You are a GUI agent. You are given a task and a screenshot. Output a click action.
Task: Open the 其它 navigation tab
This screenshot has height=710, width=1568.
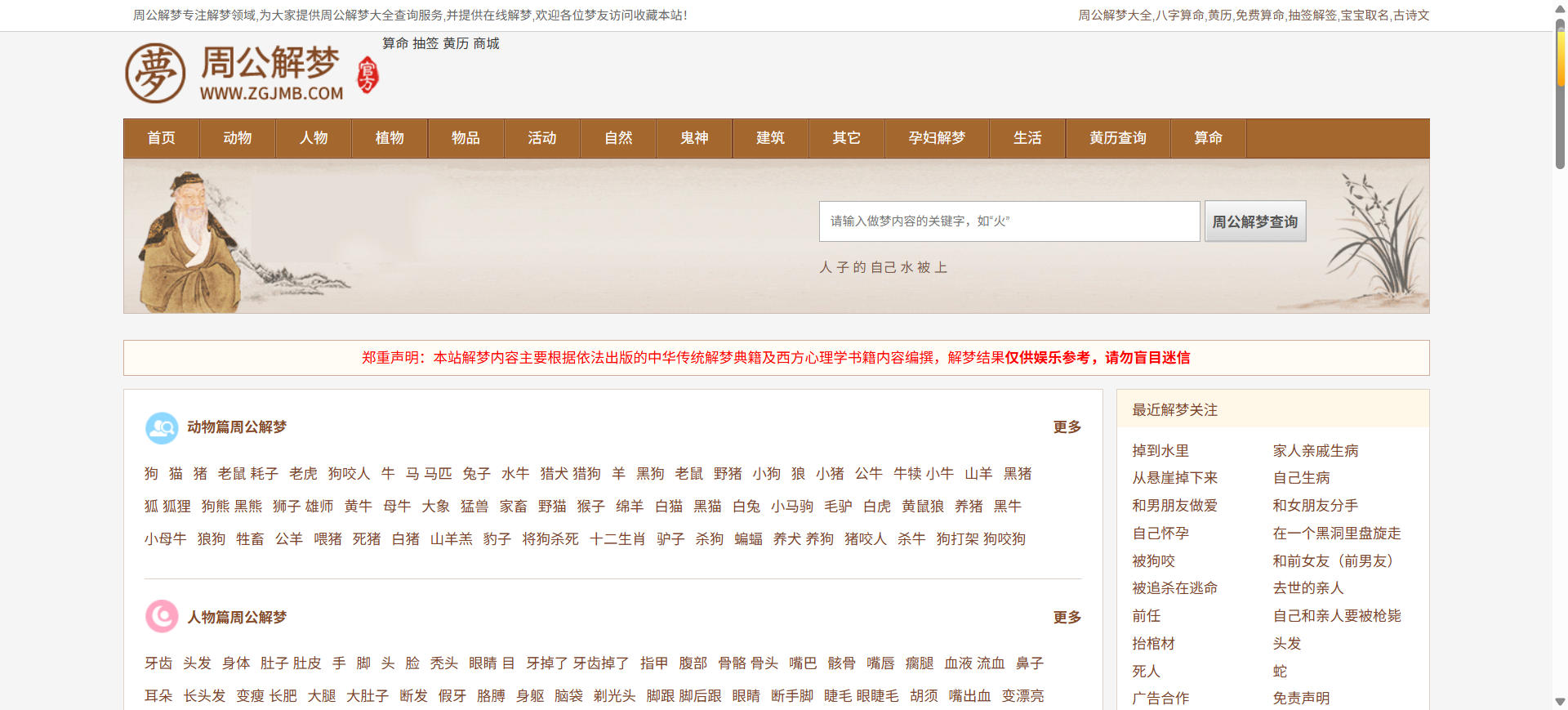(847, 138)
